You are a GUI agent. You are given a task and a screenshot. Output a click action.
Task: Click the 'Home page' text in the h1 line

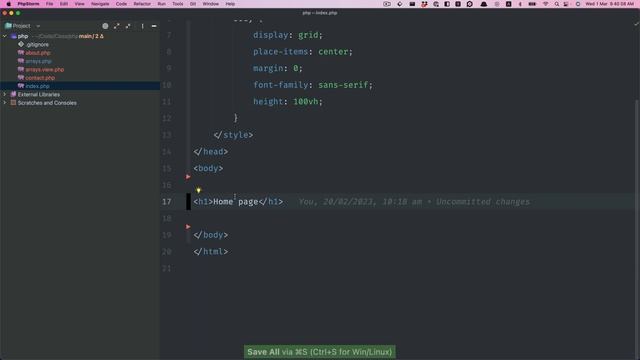[236, 202]
